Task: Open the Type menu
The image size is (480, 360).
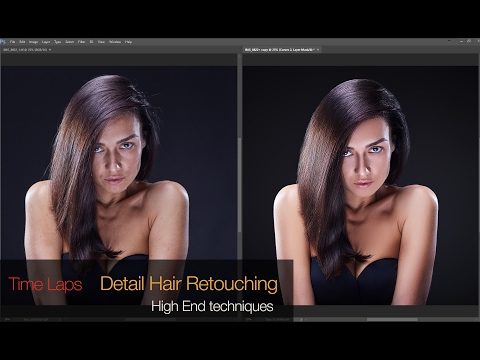Action: (58, 42)
